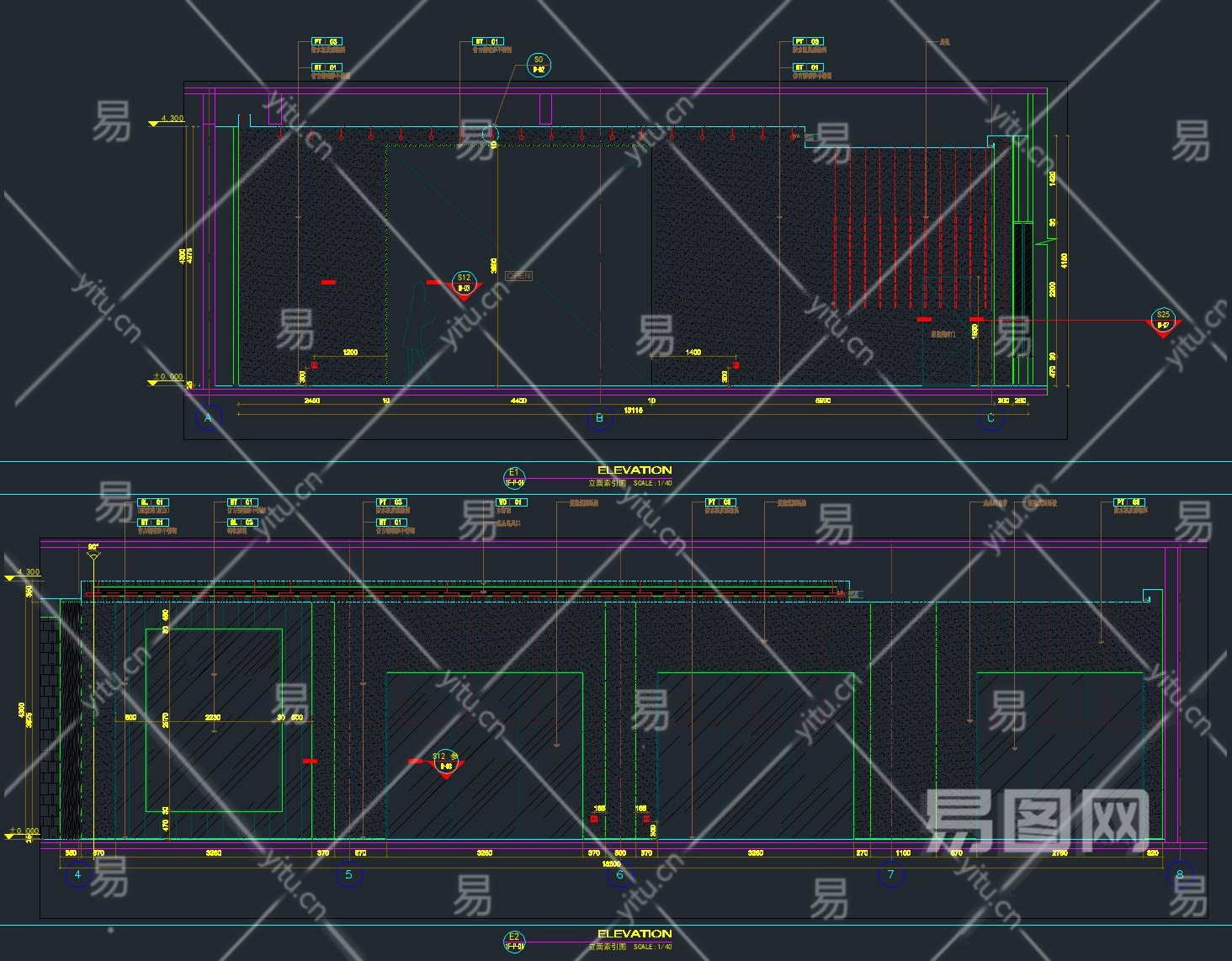Click the ±0.000 level mark in elevation E2

(23, 833)
